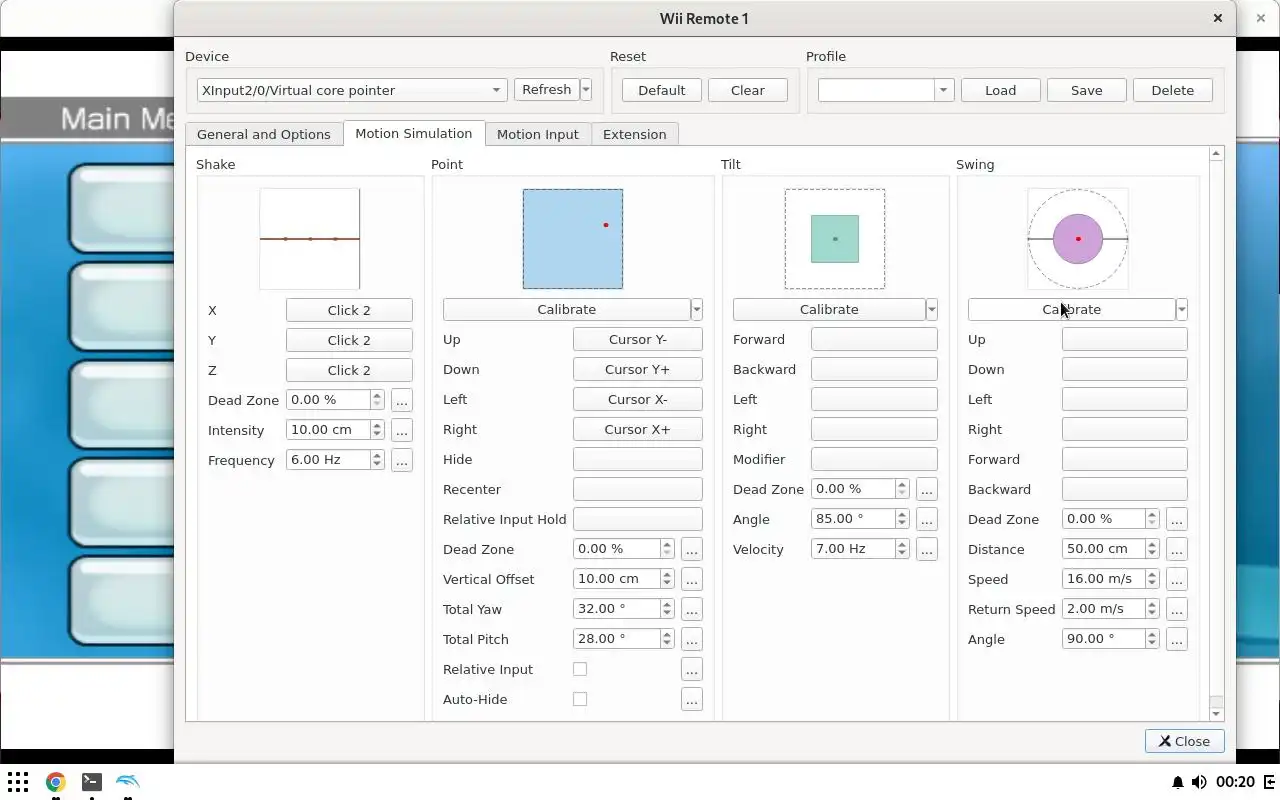
Task: Adjust the Swing Angle spinner arrows
Action: coord(1152,639)
